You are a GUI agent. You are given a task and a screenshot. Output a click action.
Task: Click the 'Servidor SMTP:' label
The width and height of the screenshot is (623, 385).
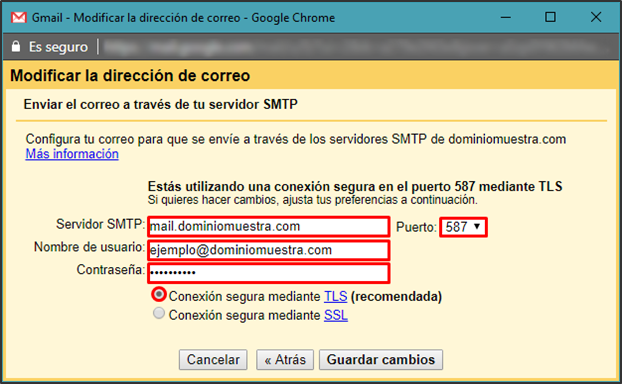[x=101, y=224]
